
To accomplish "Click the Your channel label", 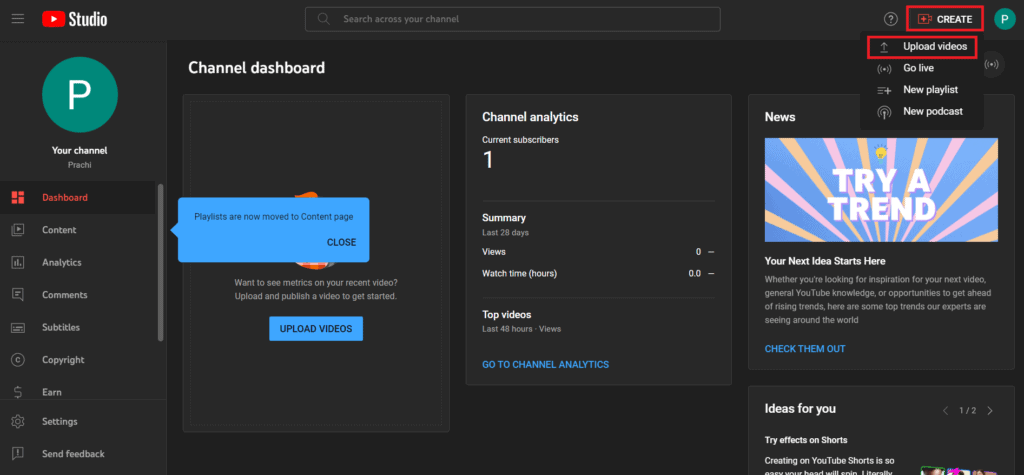I will [80, 150].
